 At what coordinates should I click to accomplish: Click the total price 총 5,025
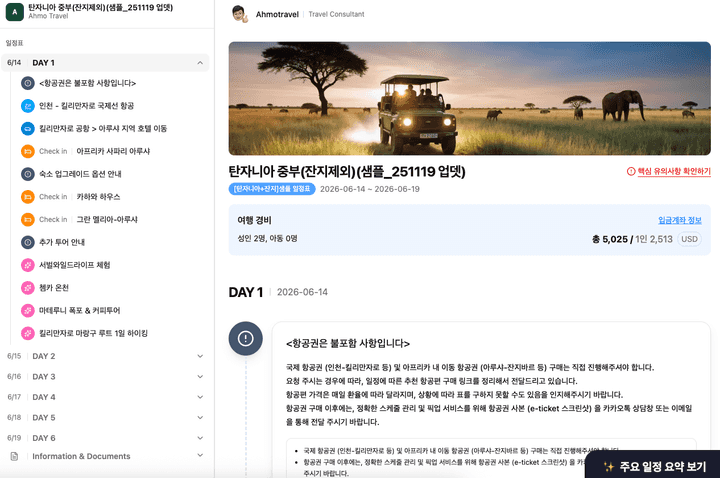[x=610, y=239]
